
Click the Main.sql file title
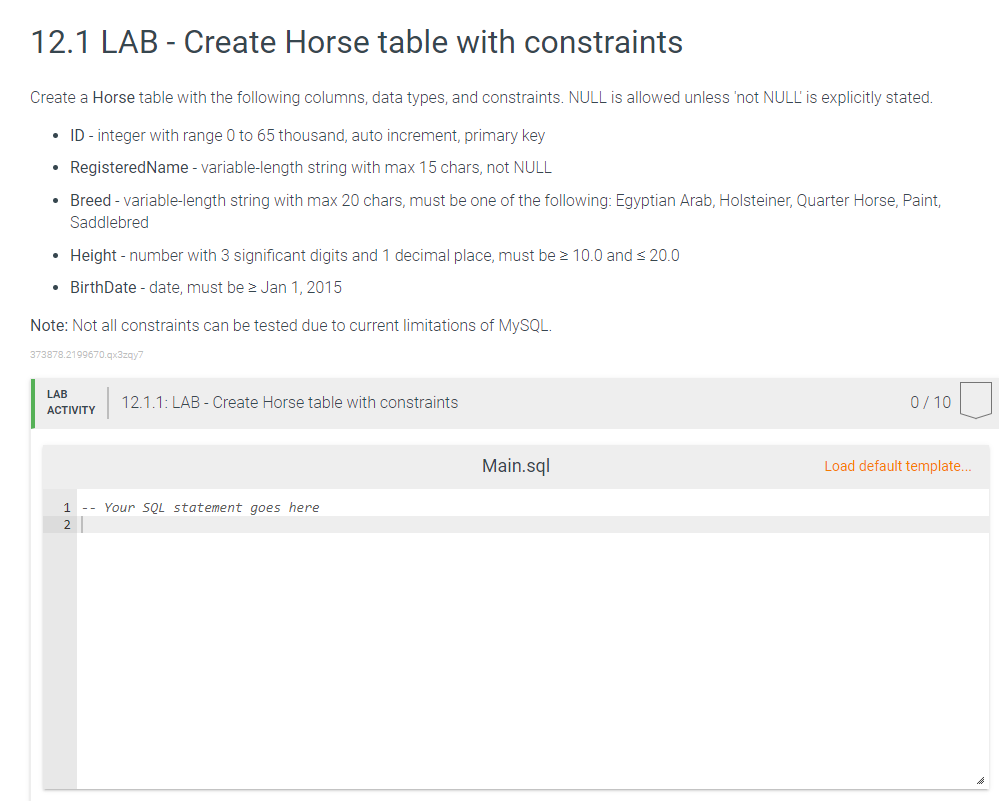(514, 465)
